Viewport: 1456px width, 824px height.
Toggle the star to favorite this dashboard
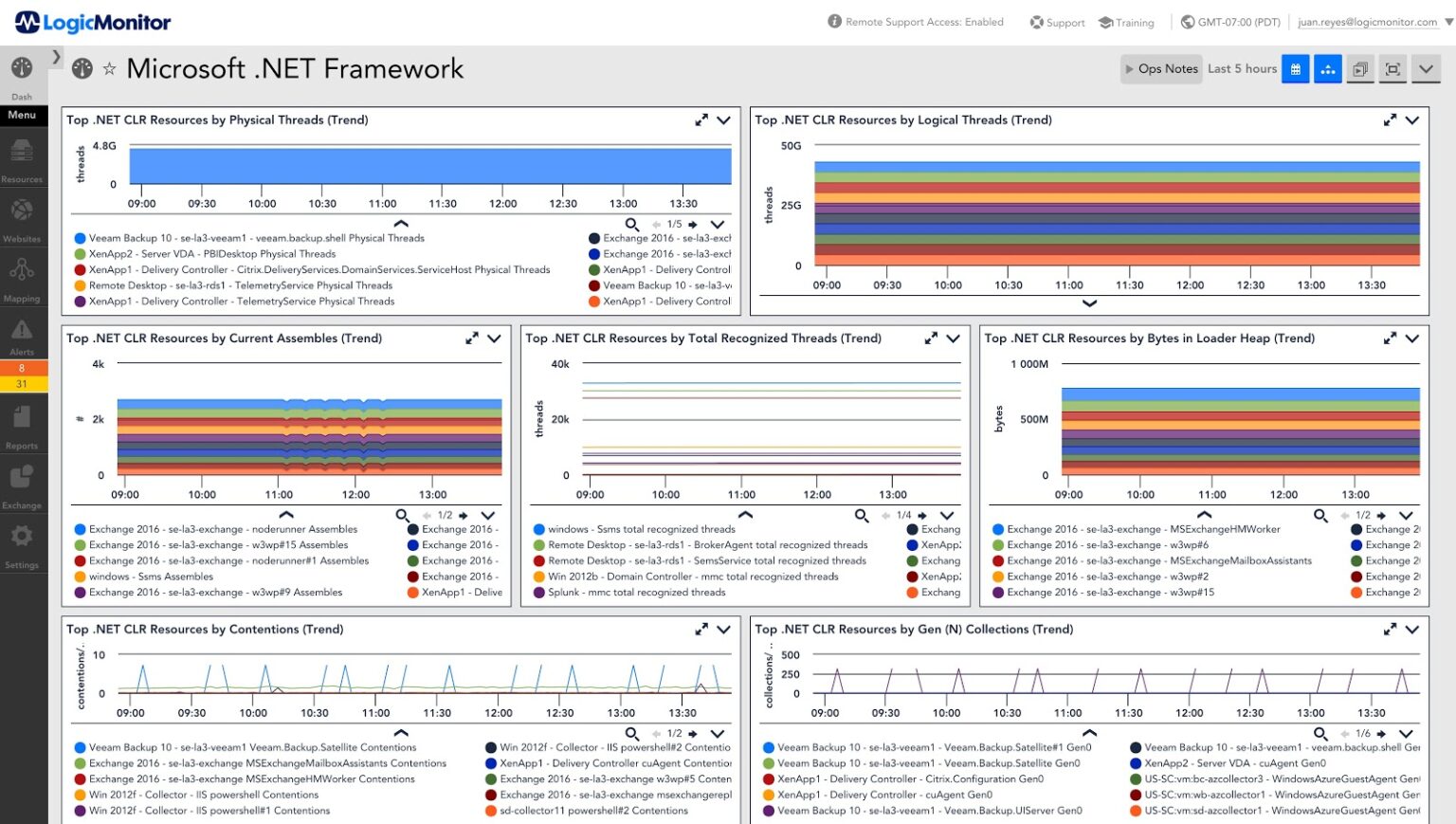(109, 68)
